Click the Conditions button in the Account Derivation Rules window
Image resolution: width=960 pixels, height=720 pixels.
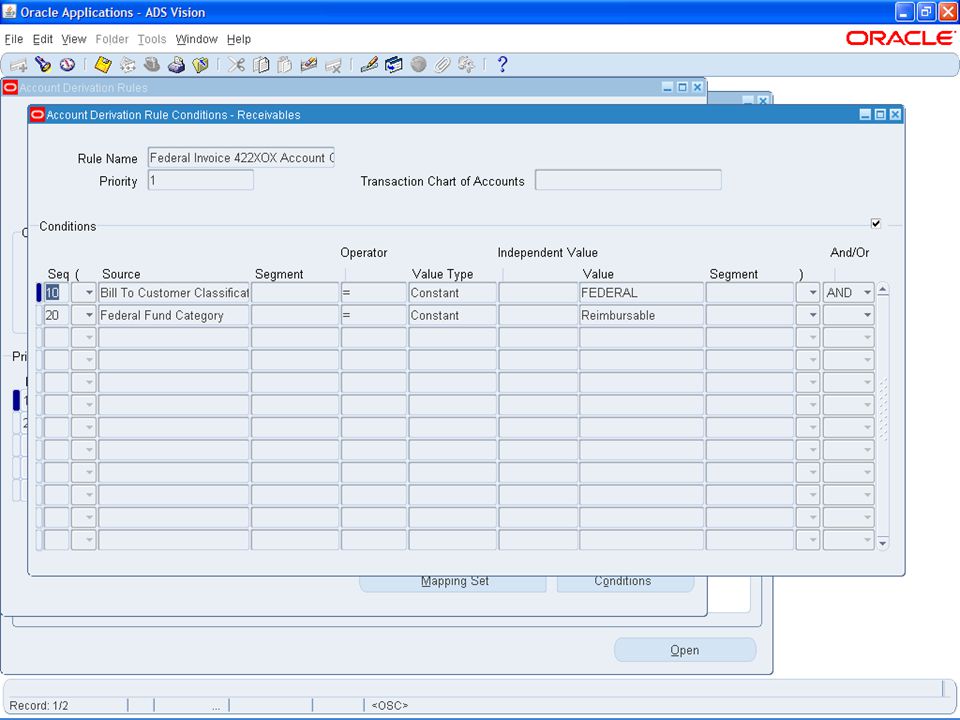(x=625, y=583)
